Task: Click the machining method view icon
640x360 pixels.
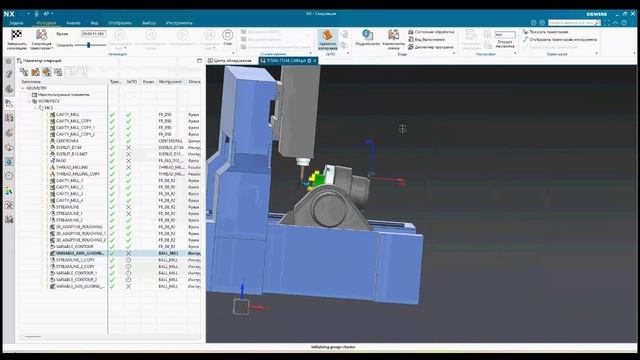Action: pyautogui.click(x=58, y=72)
